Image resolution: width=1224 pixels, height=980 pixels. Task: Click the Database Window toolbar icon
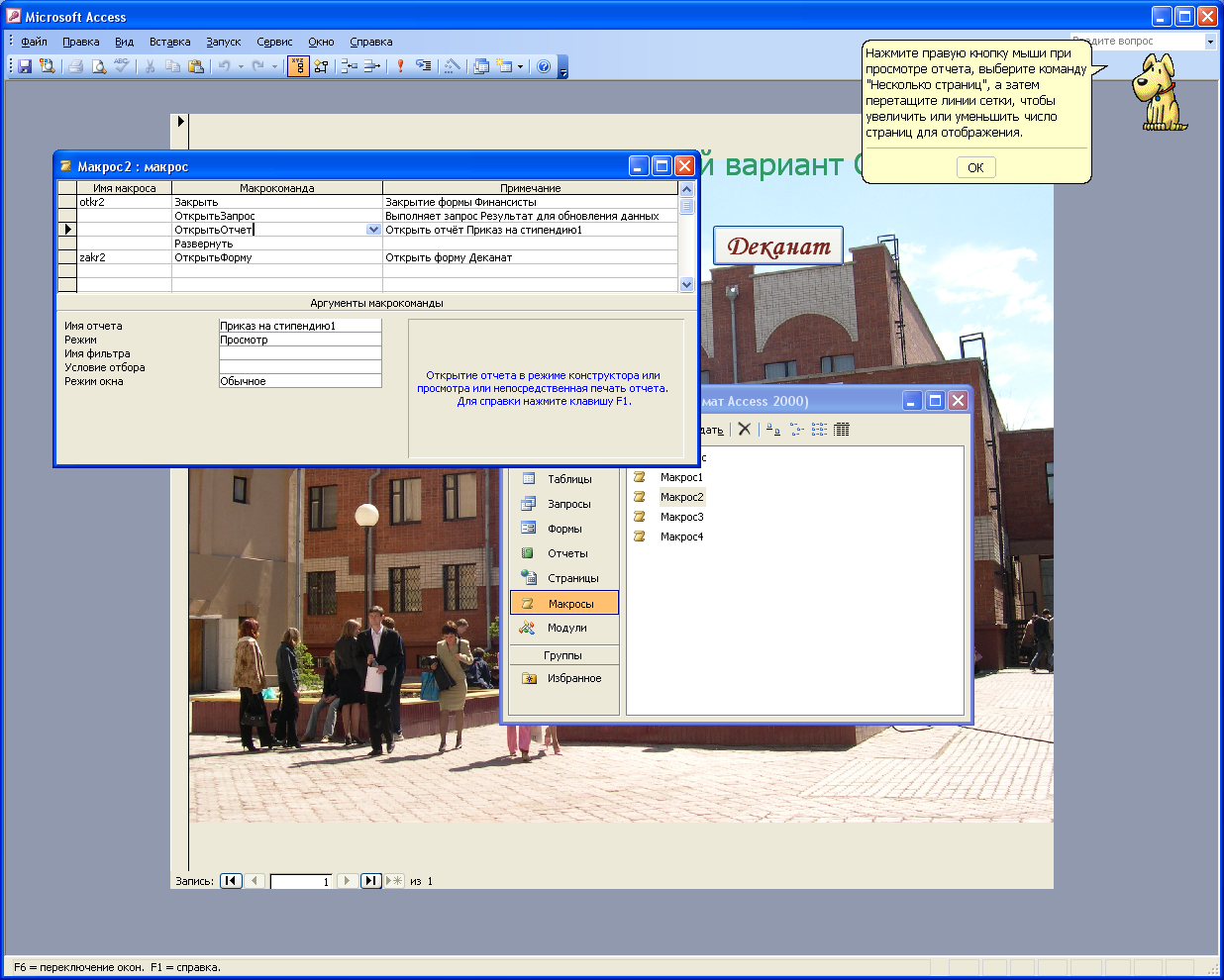pyautogui.click(x=481, y=66)
